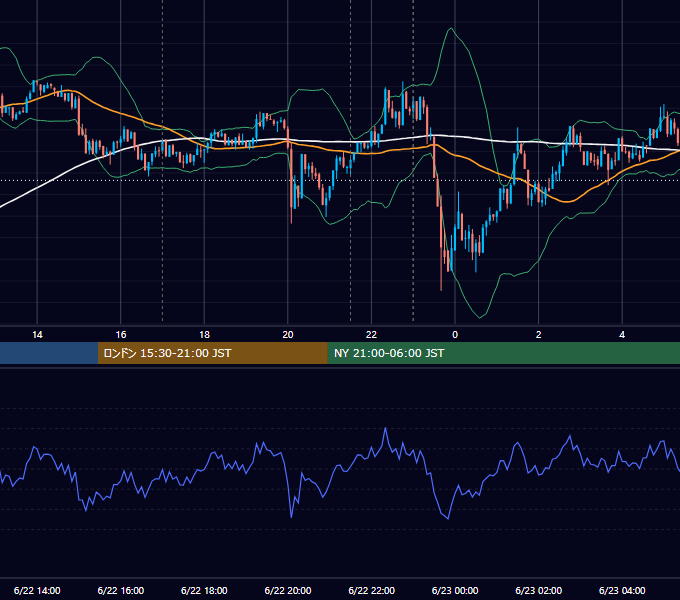This screenshot has height=600, width=680.
Task: Click the 20 hour label on price chart axis
Action: pos(288,335)
